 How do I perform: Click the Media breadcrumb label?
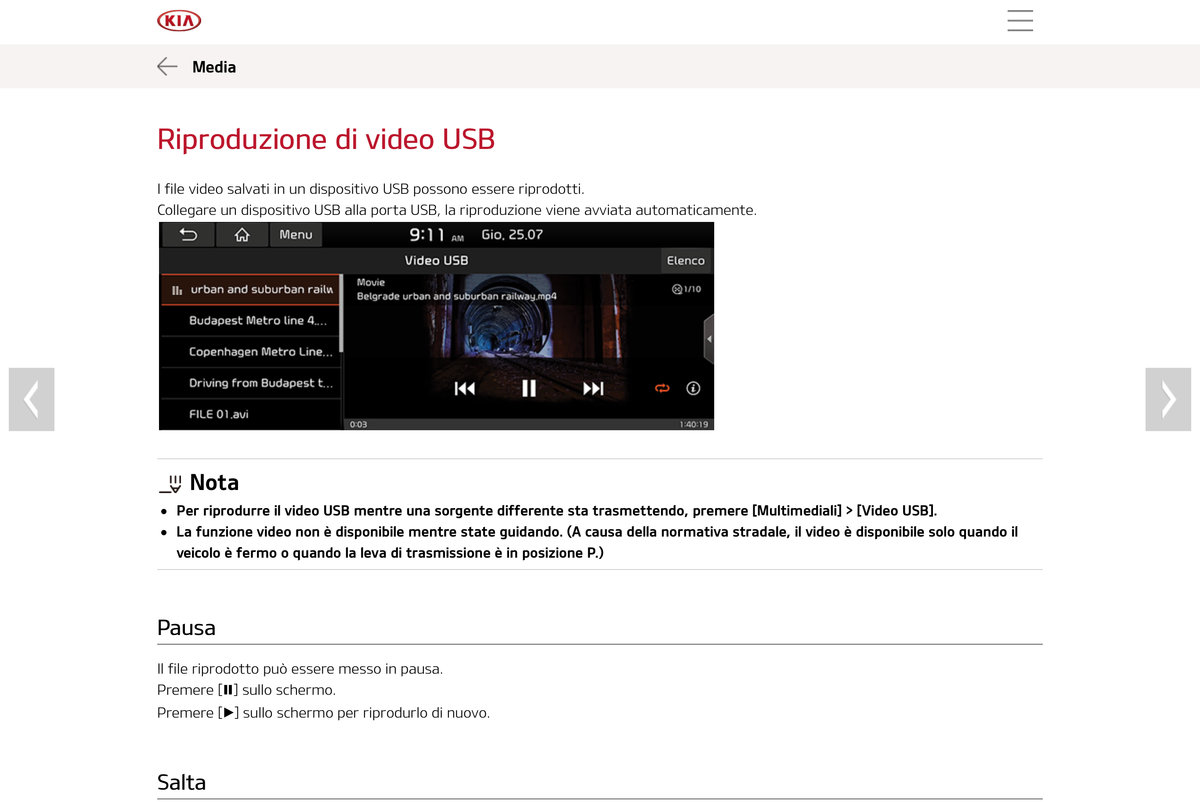click(214, 67)
